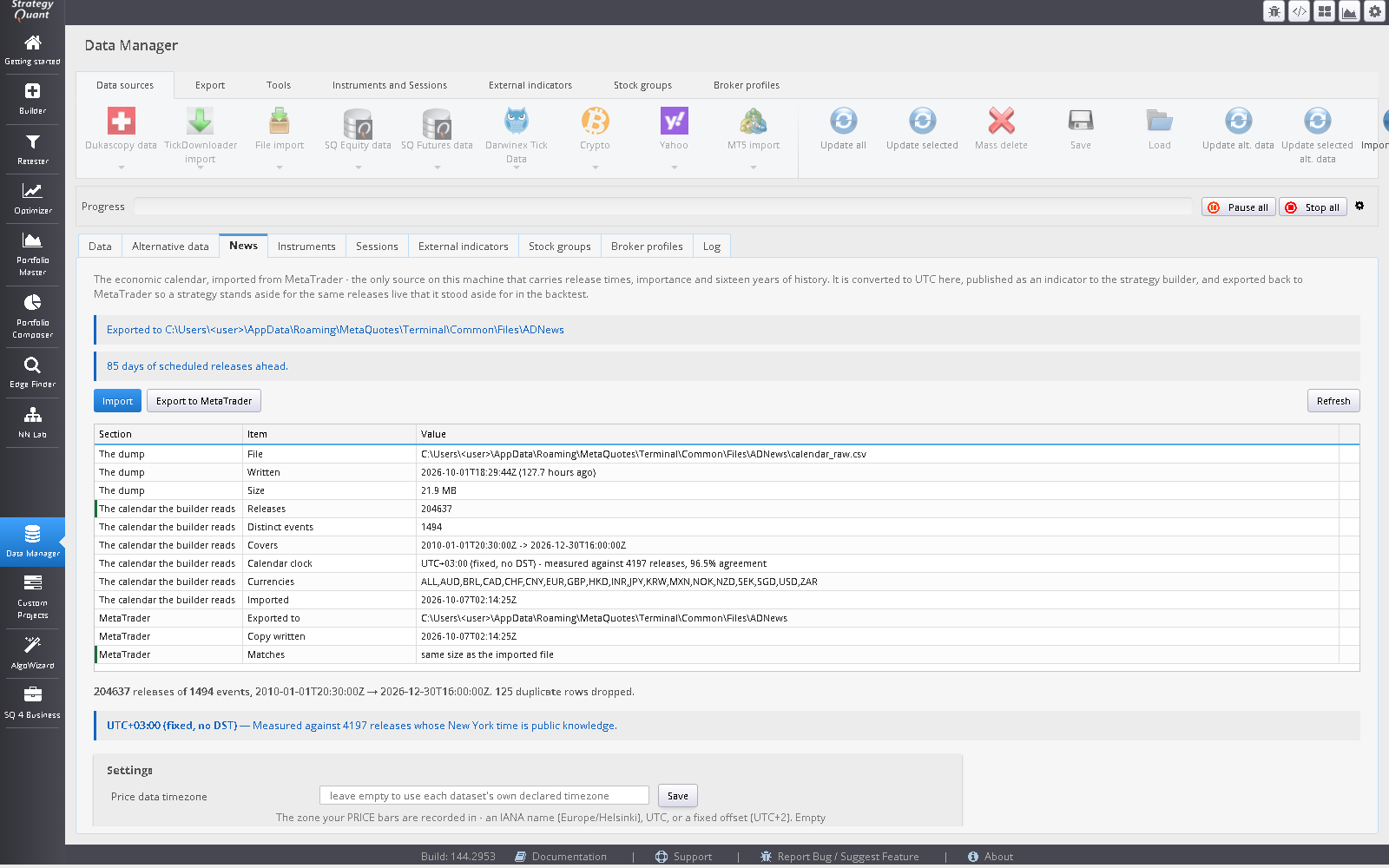Expand the Dukascopy data dropdown arrow
Screen dimensions: 1389x868
tap(122, 168)
